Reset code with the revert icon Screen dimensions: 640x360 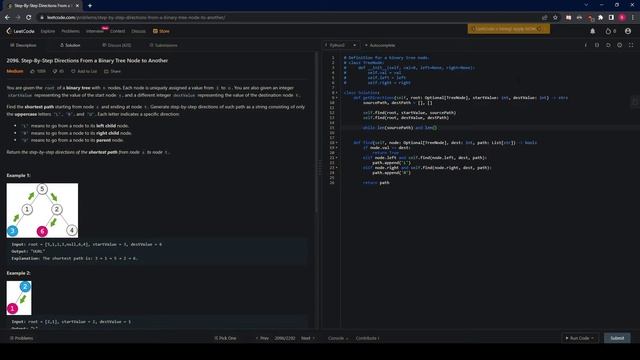tap(608, 45)
